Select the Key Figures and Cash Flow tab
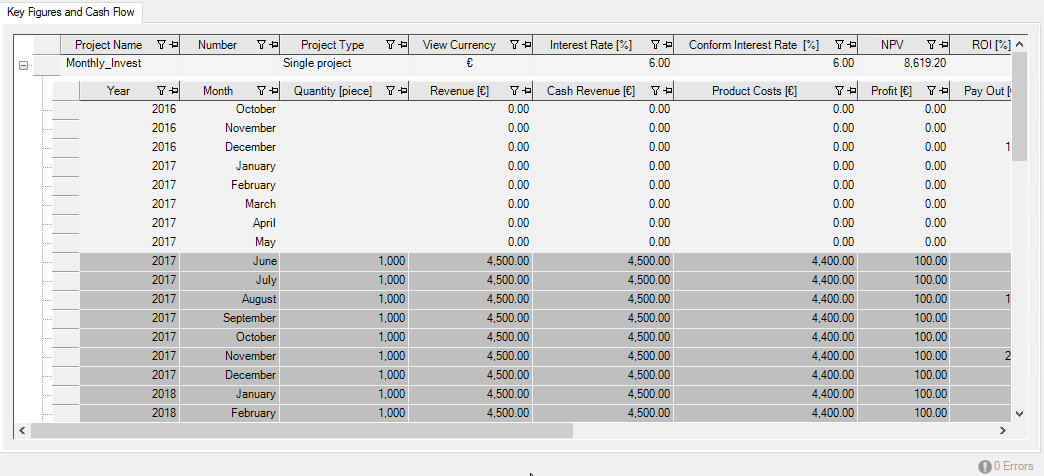This screenshot has width=1044, height=476. pos(71,12)
